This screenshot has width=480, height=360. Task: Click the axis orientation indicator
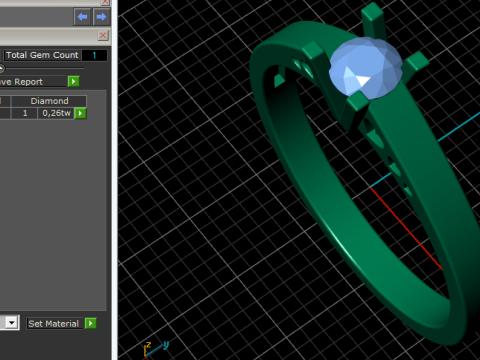click(x=156, y=349)
